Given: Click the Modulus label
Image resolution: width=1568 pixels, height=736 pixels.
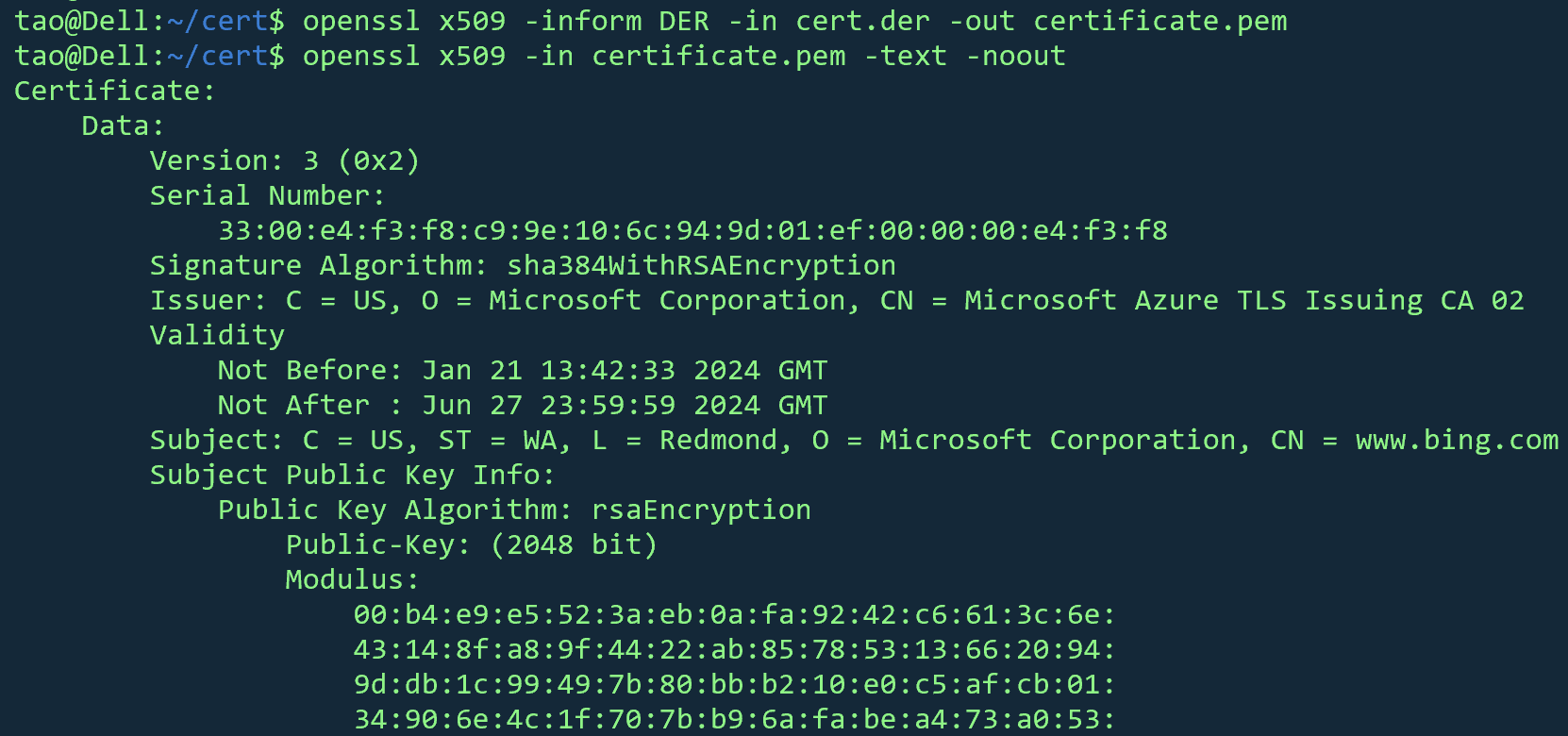Looking at the screenshot, I should pos(353,579).
